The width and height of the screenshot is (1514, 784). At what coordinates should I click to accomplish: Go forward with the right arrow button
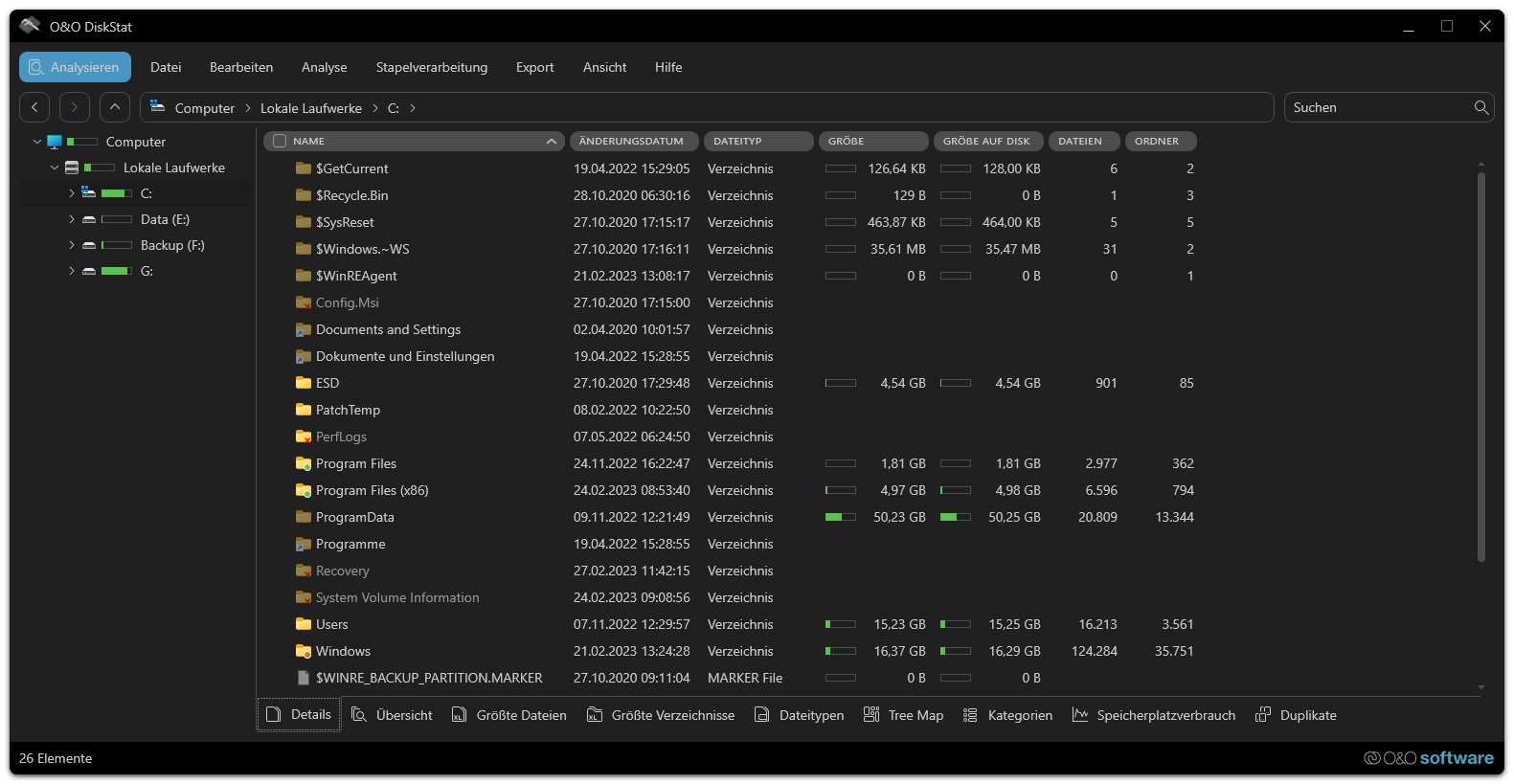pyautogui.click(x=75, y=107)
